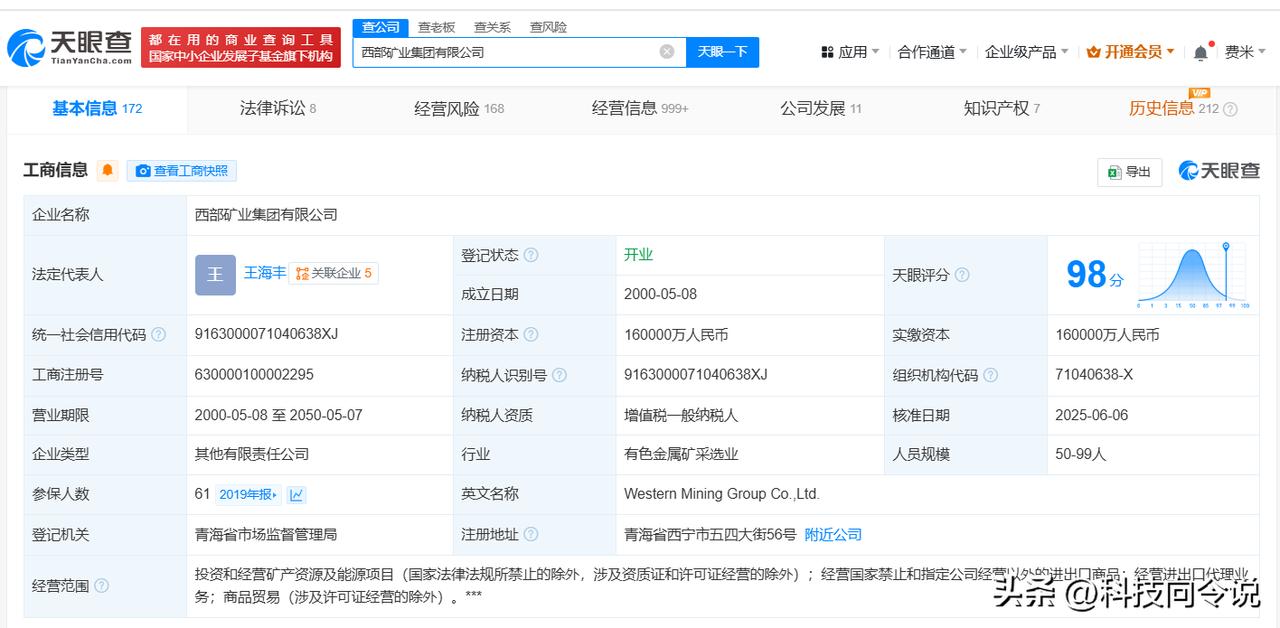Select the 查公司 search tab
The image size is (1280, 628).
click(x=381, y=27)
